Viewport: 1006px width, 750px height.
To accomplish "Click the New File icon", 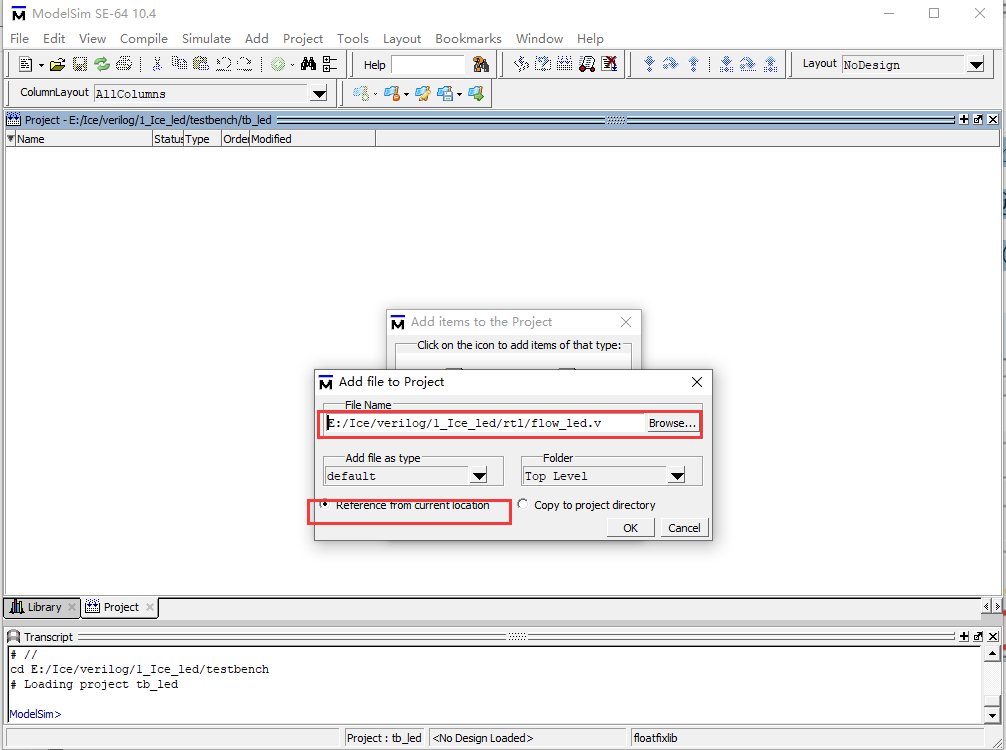I will (x=25, y=64).
